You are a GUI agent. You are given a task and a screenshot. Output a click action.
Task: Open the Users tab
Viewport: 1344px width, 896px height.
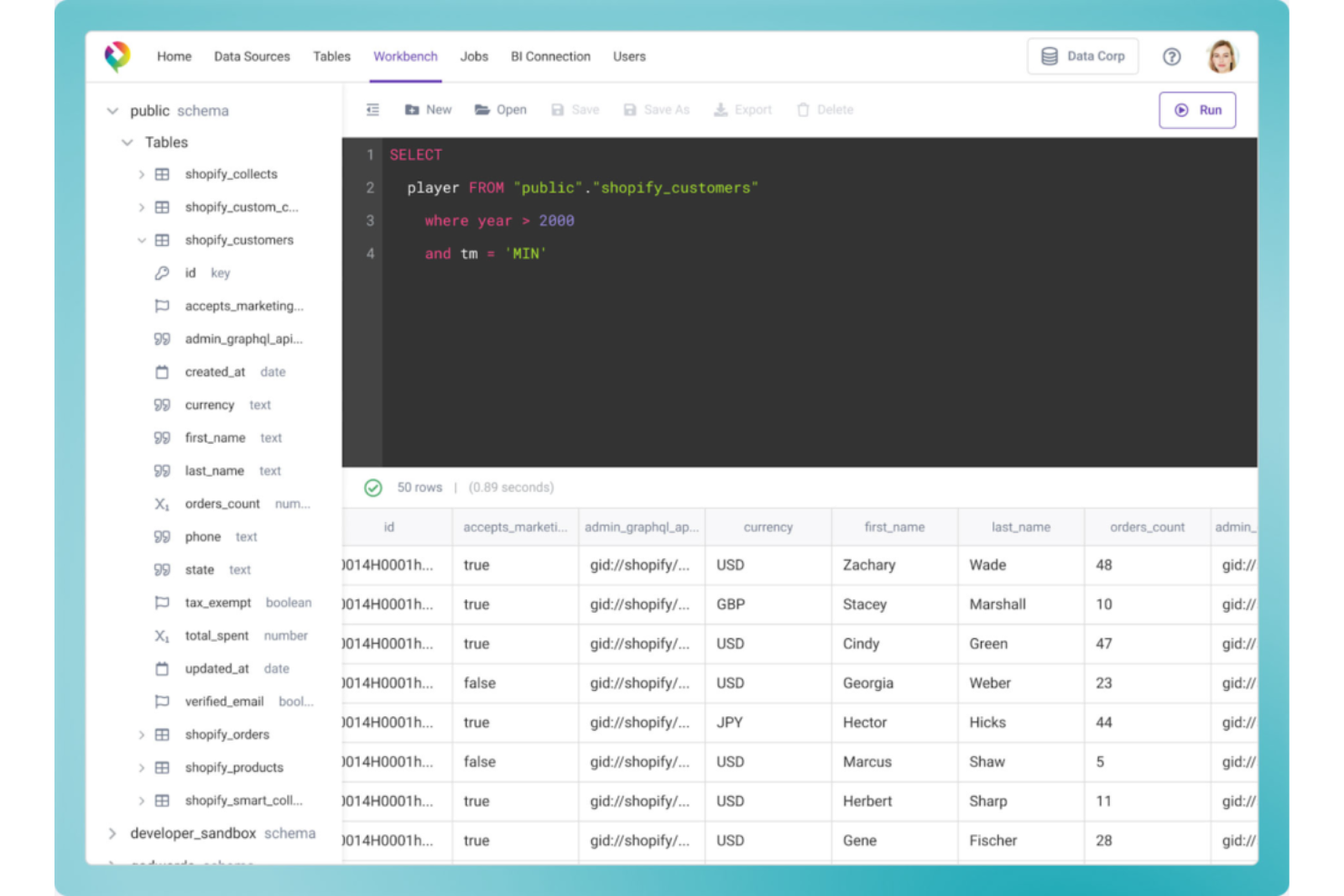click(629, 56)
